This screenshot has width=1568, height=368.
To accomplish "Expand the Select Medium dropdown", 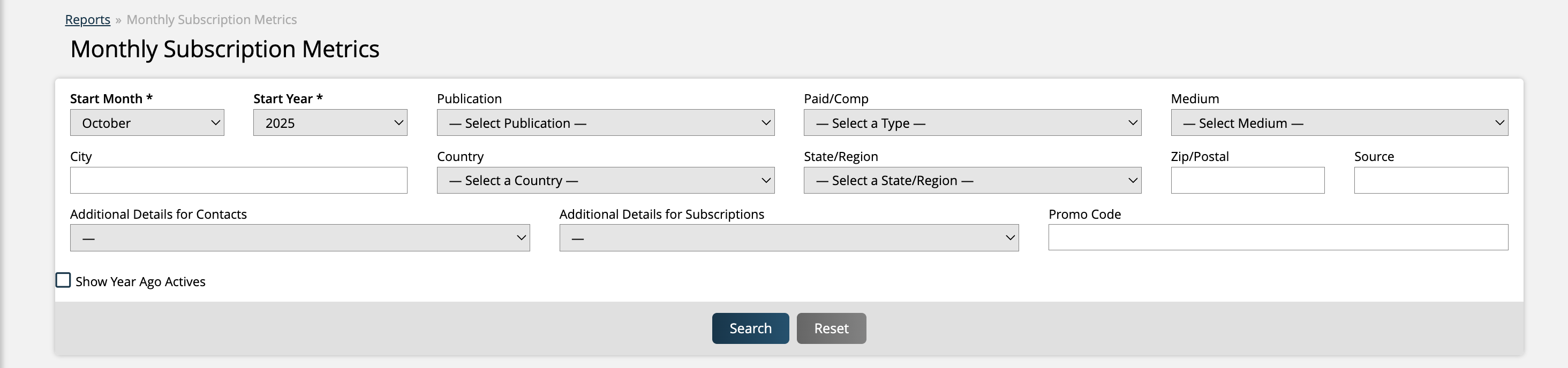I will [1339, 123].
